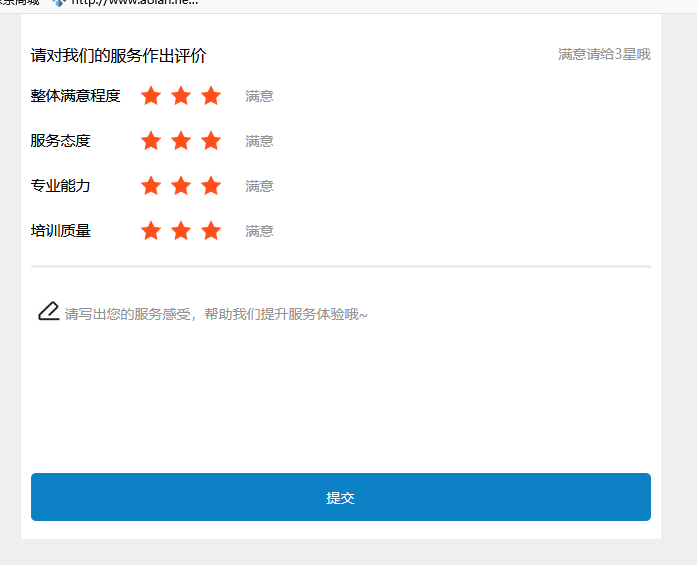This screenshot has height=565, width=697.
Task: Give 专业能力 the third star
Action: (x=211, y=186)
